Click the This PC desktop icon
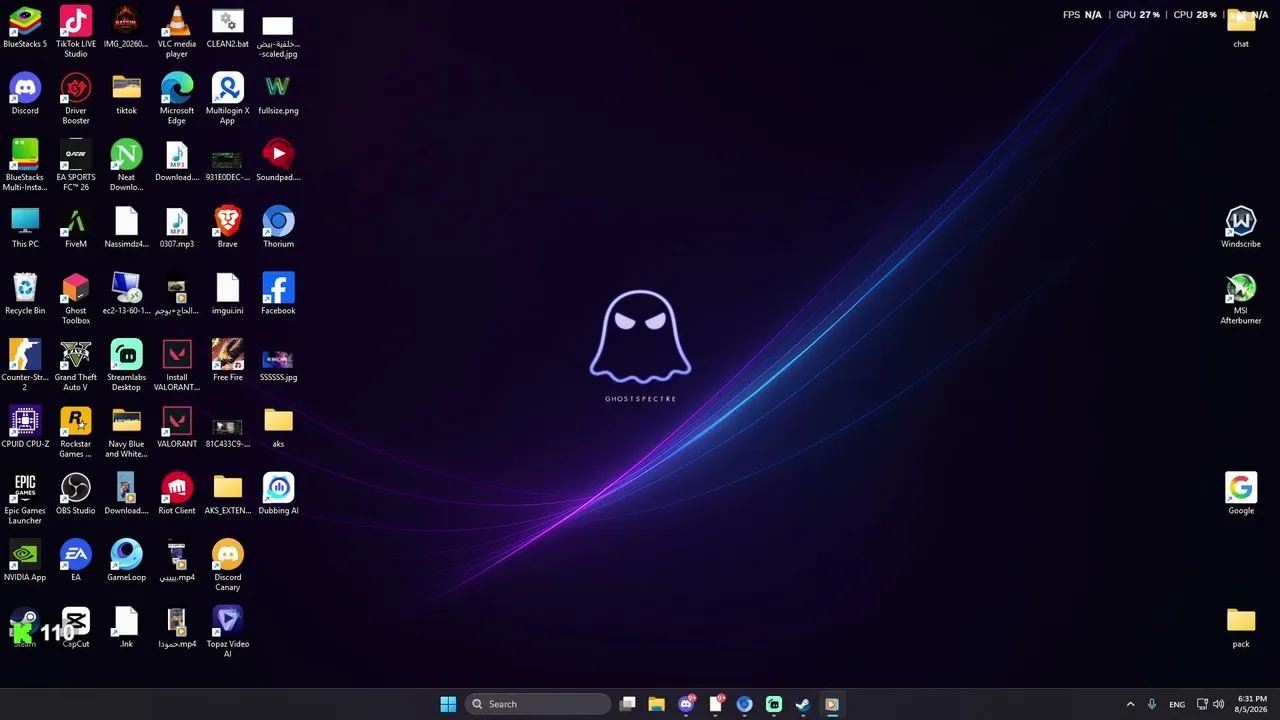This screenshot has height=720, width=1280. click(x=25, y=228)
